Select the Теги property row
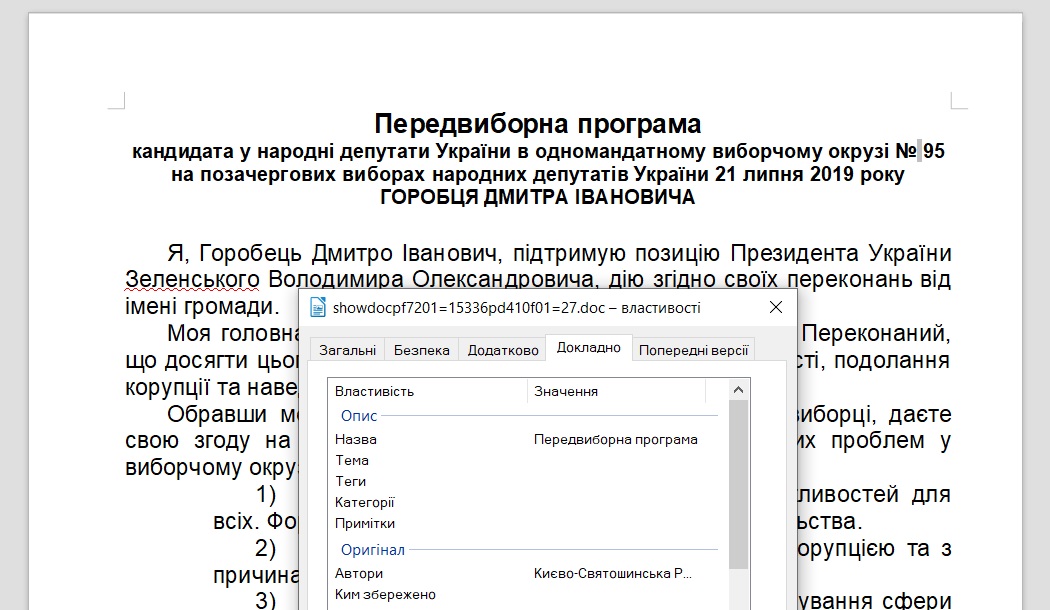 click(351, 481)
